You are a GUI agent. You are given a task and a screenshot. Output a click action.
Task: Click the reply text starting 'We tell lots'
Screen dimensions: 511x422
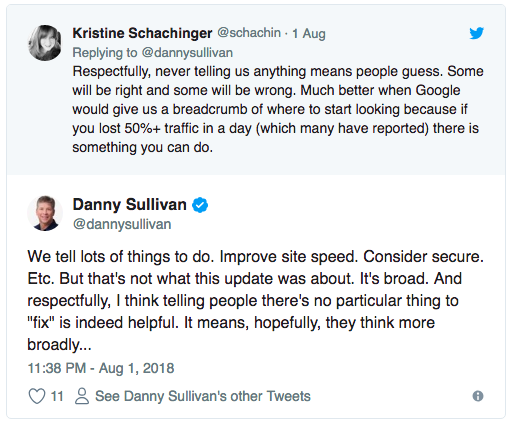tap(255, 300)
